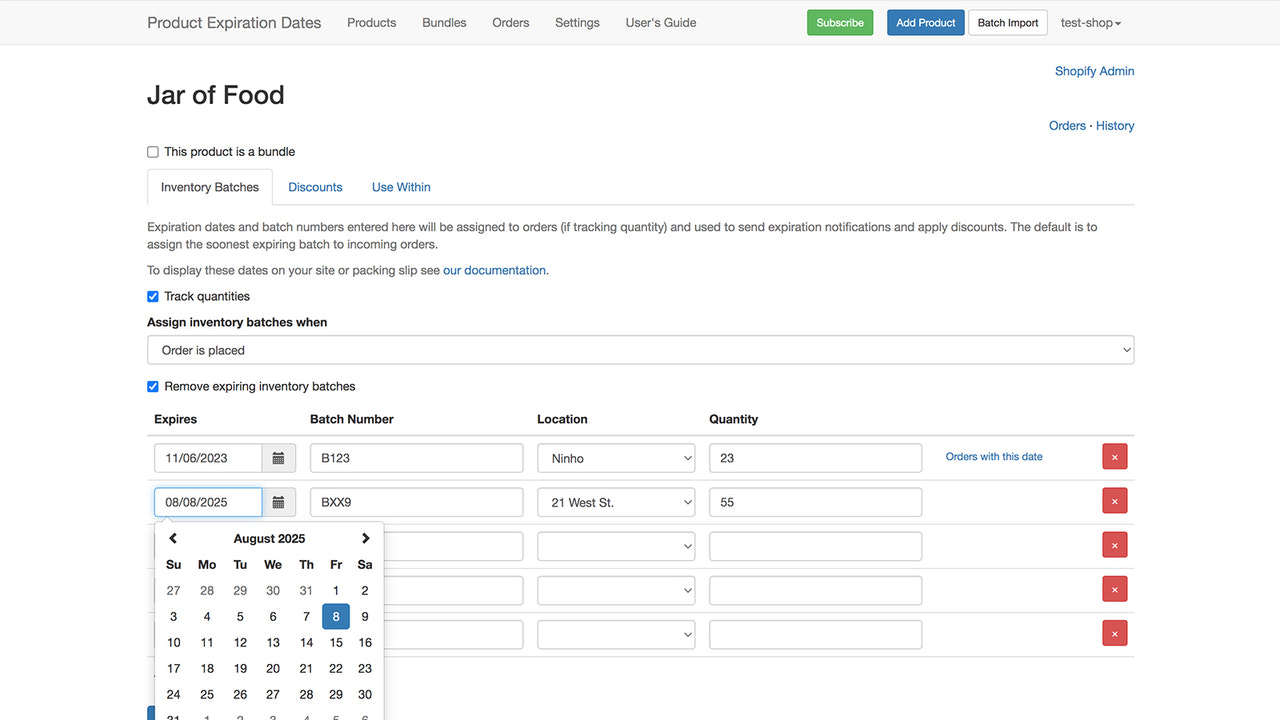
Task: Edit the BXX9 batch number field
Action: point(416,501)
